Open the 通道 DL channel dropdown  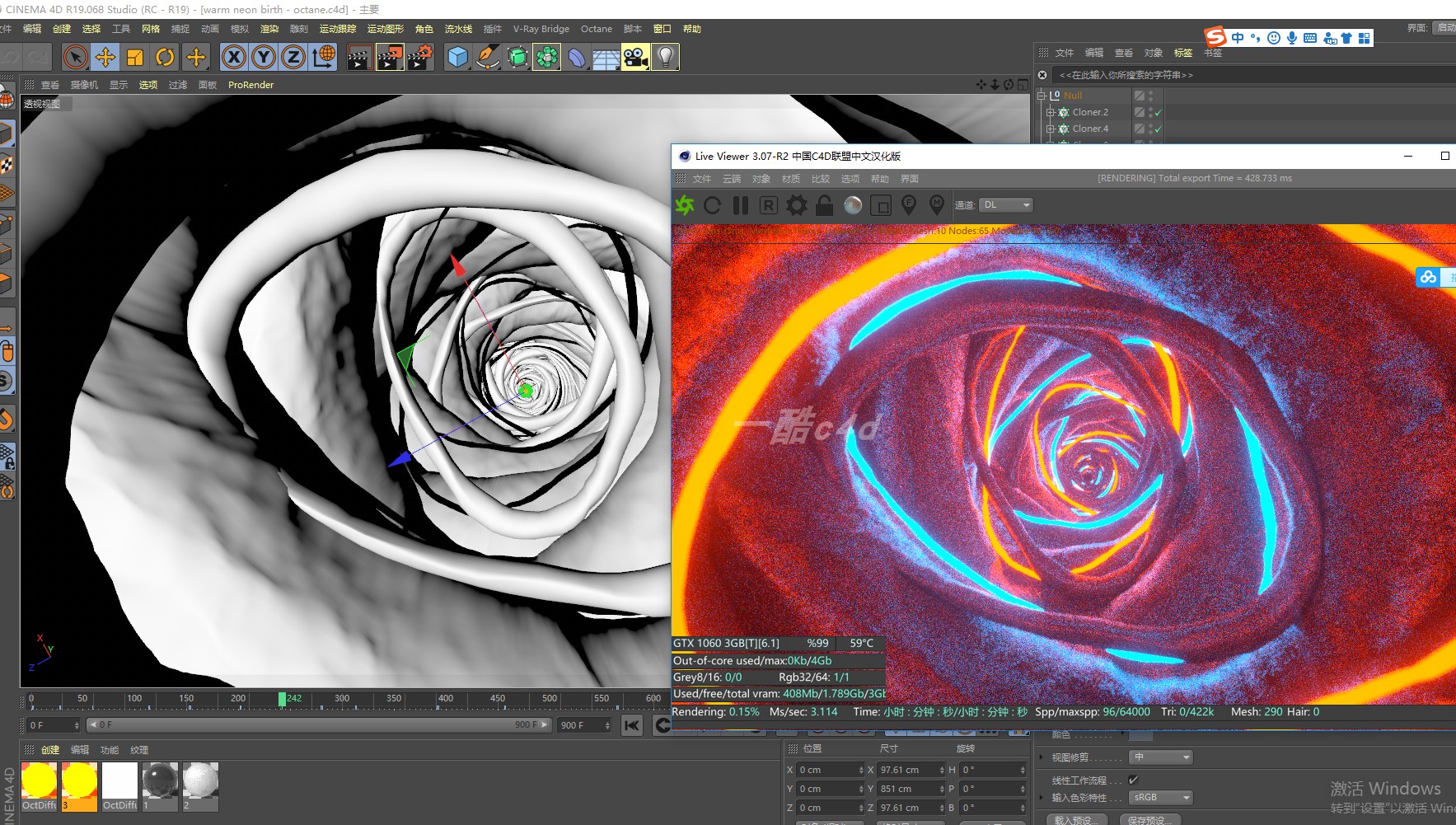click(1006, 205)
